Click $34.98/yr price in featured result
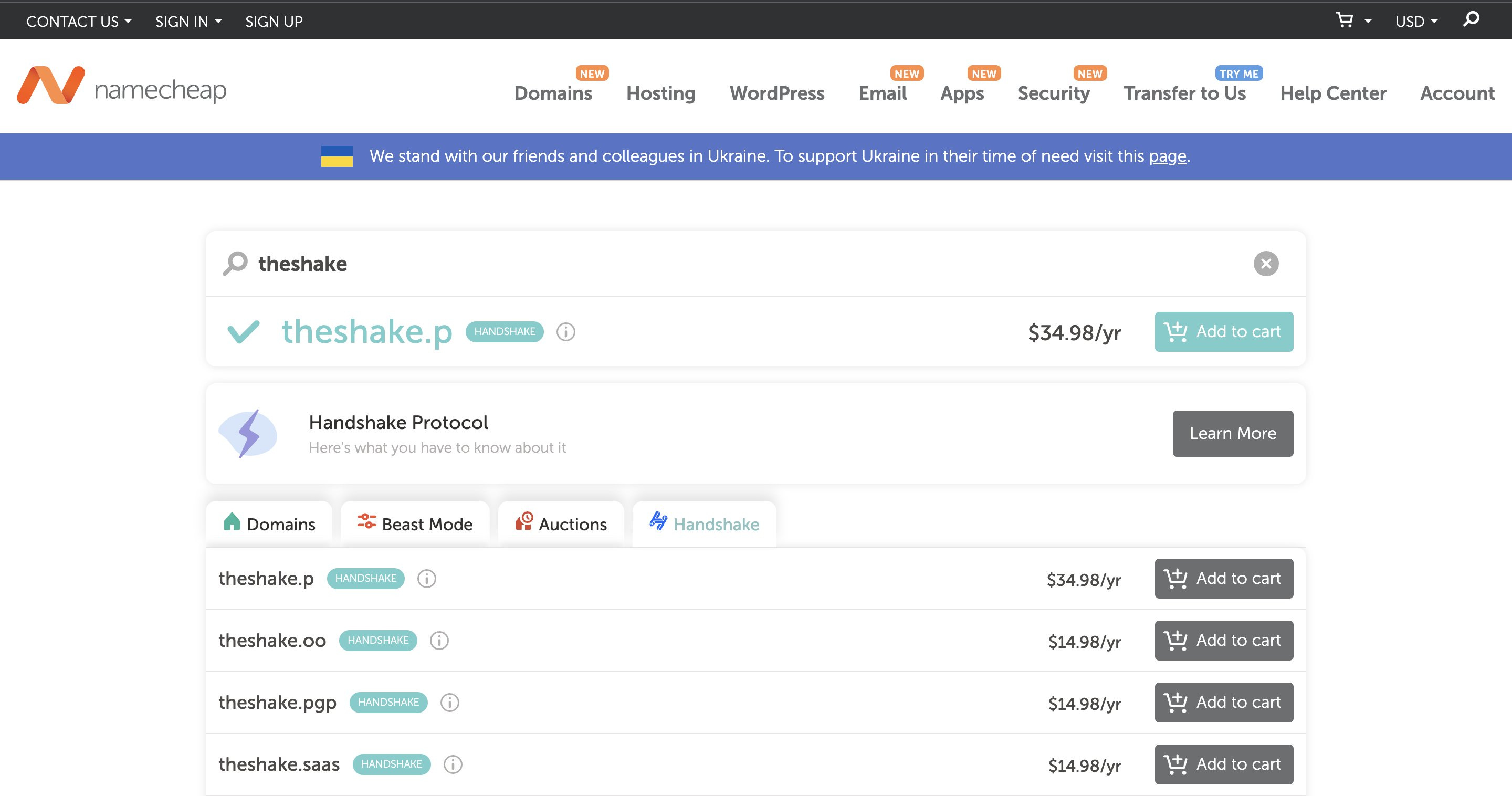Viewport: 1512px width, 796px height. click(1074, 333)
